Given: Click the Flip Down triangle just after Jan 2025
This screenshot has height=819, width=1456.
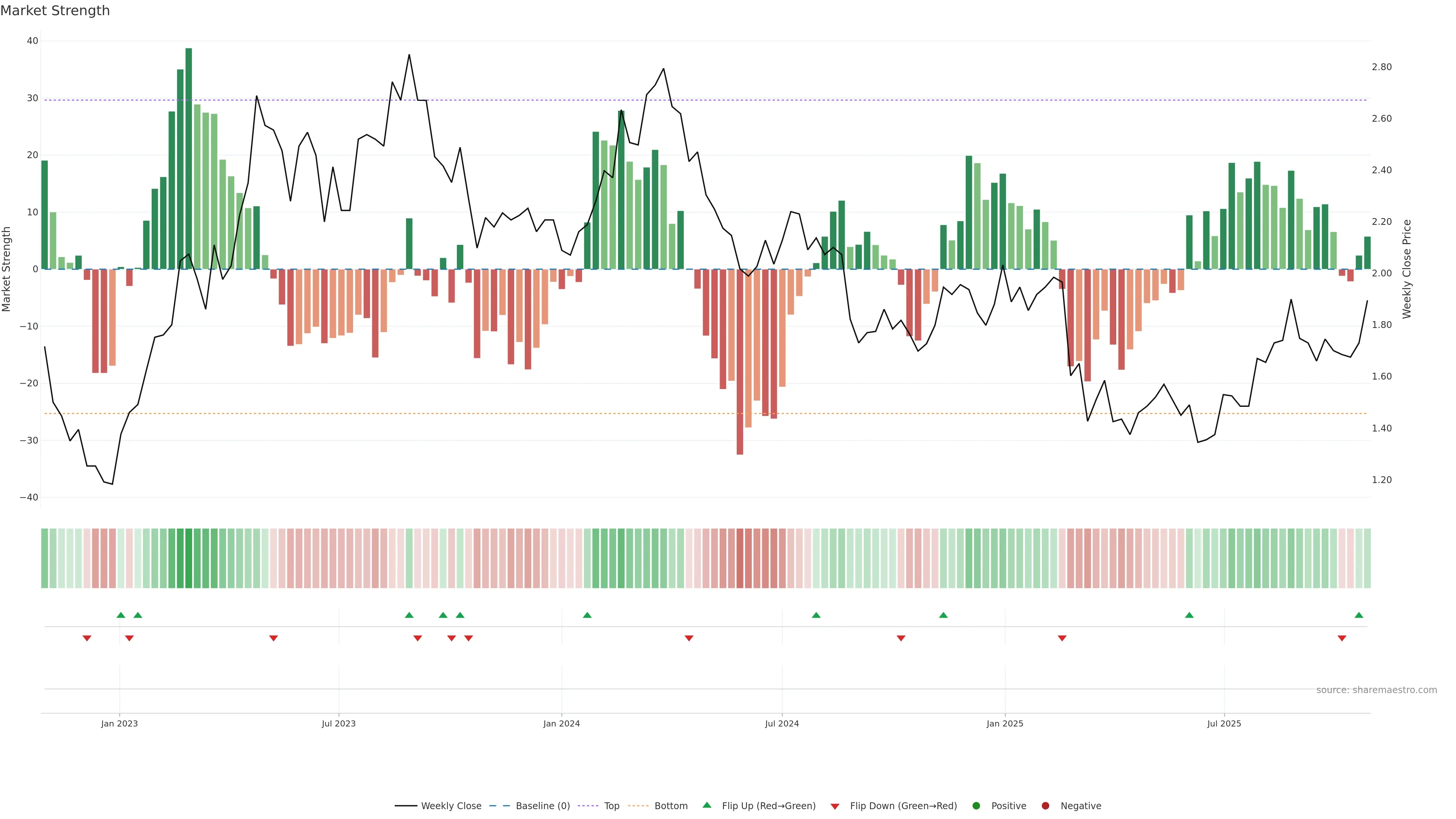Looking at the screenshot, I should tap(1062, 638).
